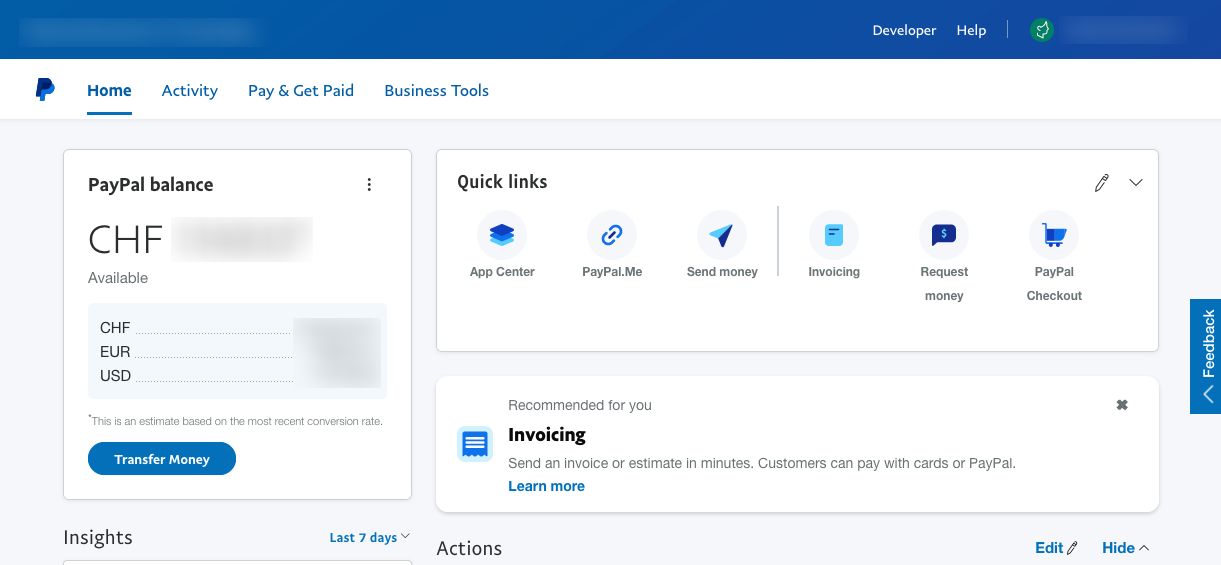Click Learn more under Invoicing
The width and height of the screenshot is (1221, 565).
tap(546, 486)
